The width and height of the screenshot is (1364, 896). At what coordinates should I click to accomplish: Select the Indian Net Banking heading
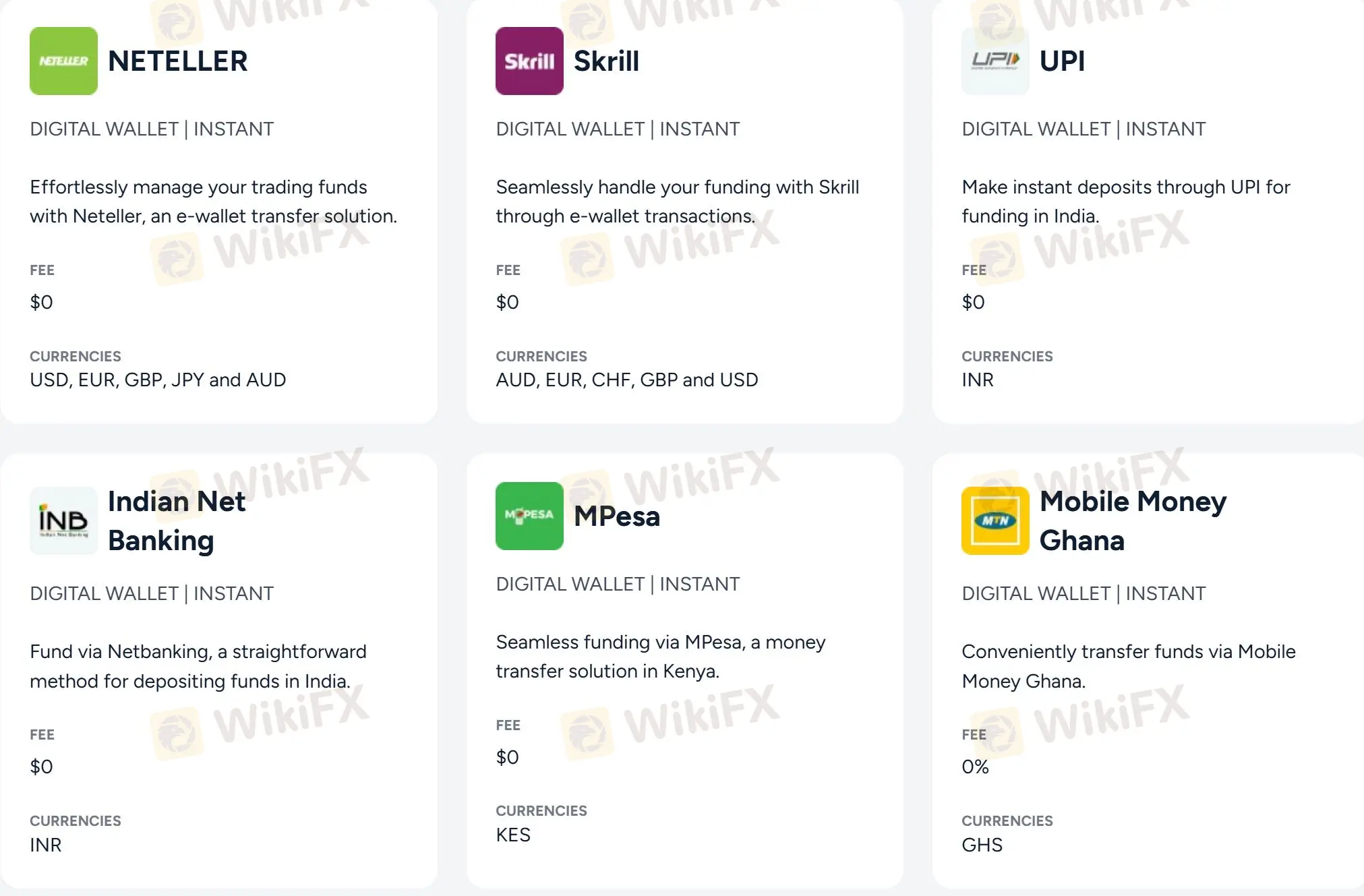click(177, 520)
